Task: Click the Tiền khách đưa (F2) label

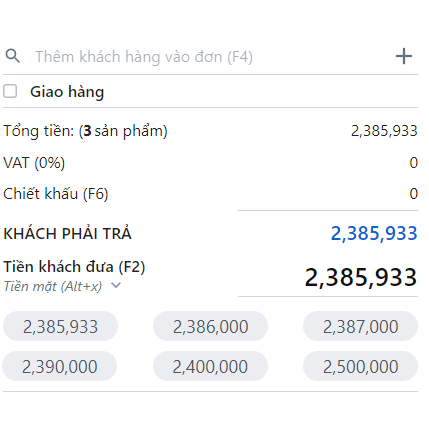Action: (x=74, y=267)
